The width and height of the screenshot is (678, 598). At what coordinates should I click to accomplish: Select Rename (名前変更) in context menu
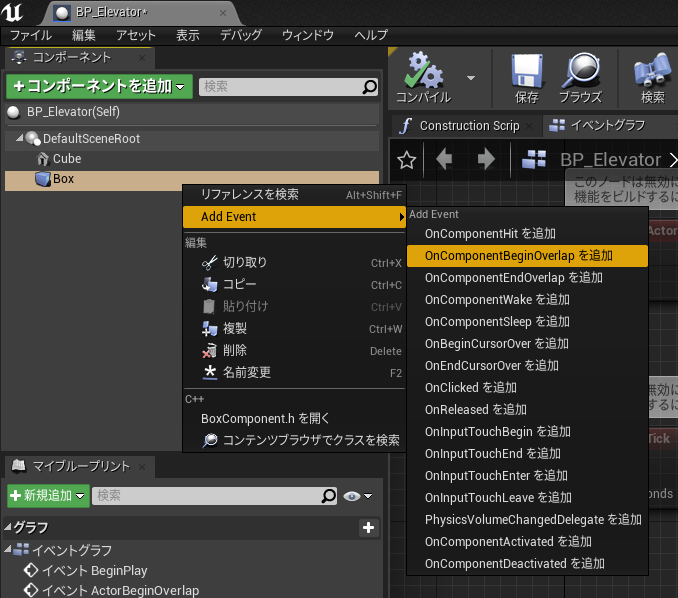pos(295,373)
